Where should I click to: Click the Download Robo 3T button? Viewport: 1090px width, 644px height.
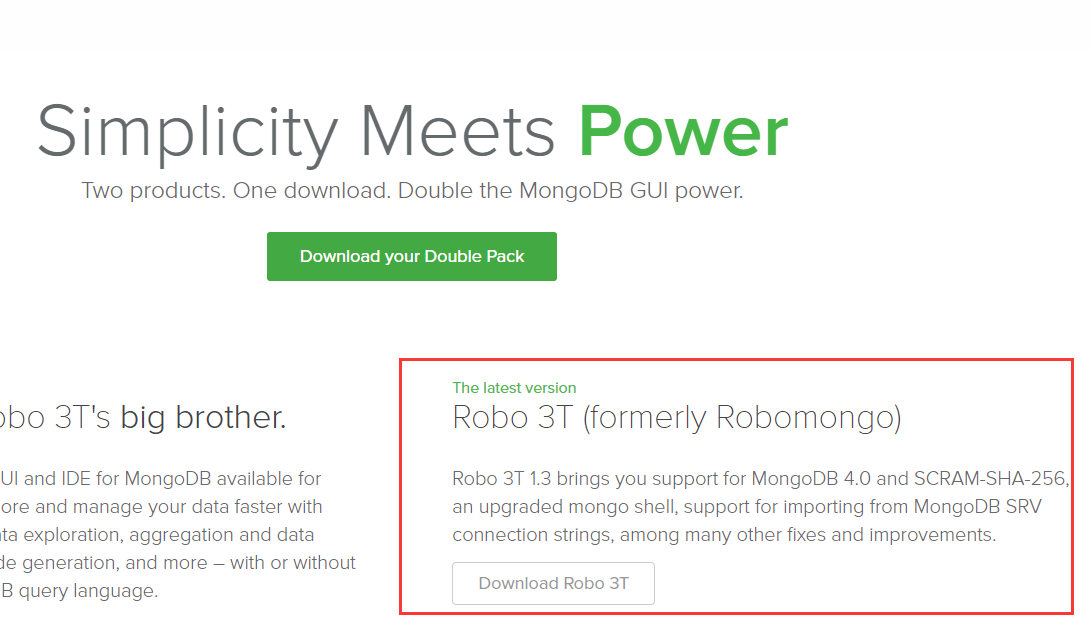tap(553, 583)
